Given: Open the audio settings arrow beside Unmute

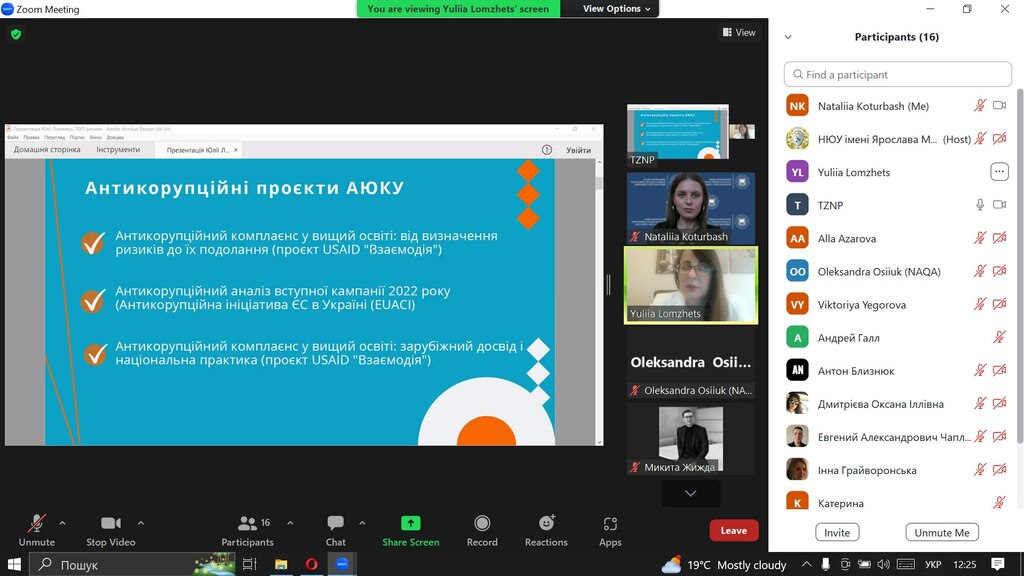Looking at the screenshot, I should [x=62, y=522].
